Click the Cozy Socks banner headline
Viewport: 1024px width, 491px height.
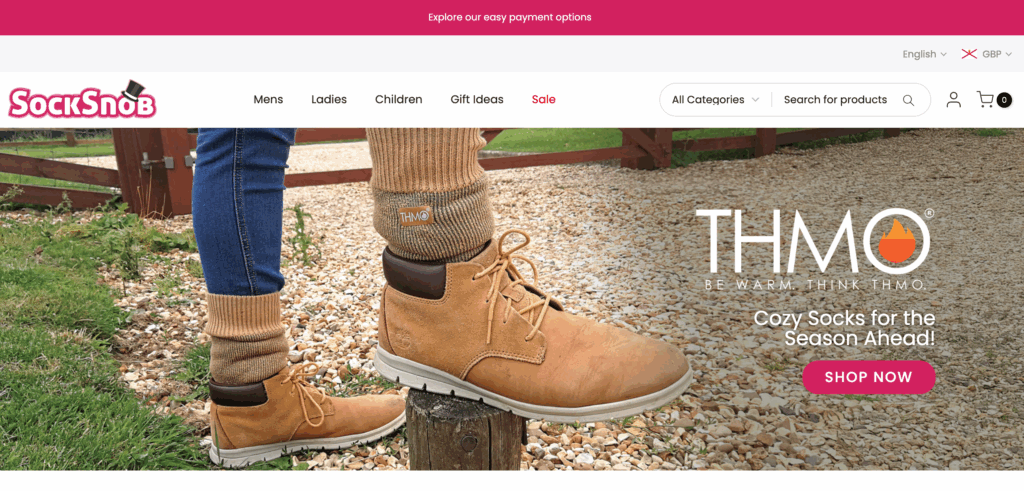coord(844,328)
